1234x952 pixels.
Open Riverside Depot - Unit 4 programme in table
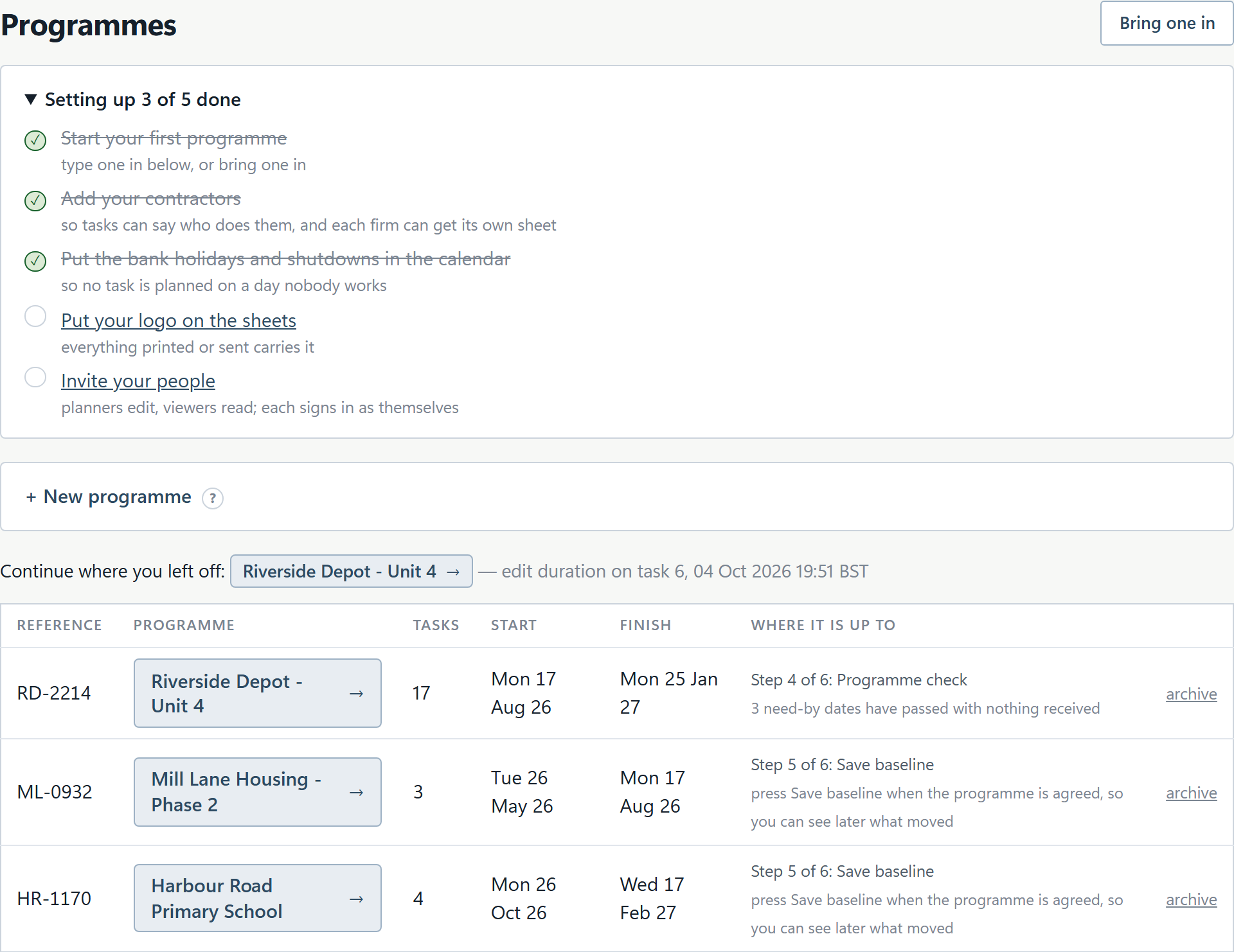258,693
